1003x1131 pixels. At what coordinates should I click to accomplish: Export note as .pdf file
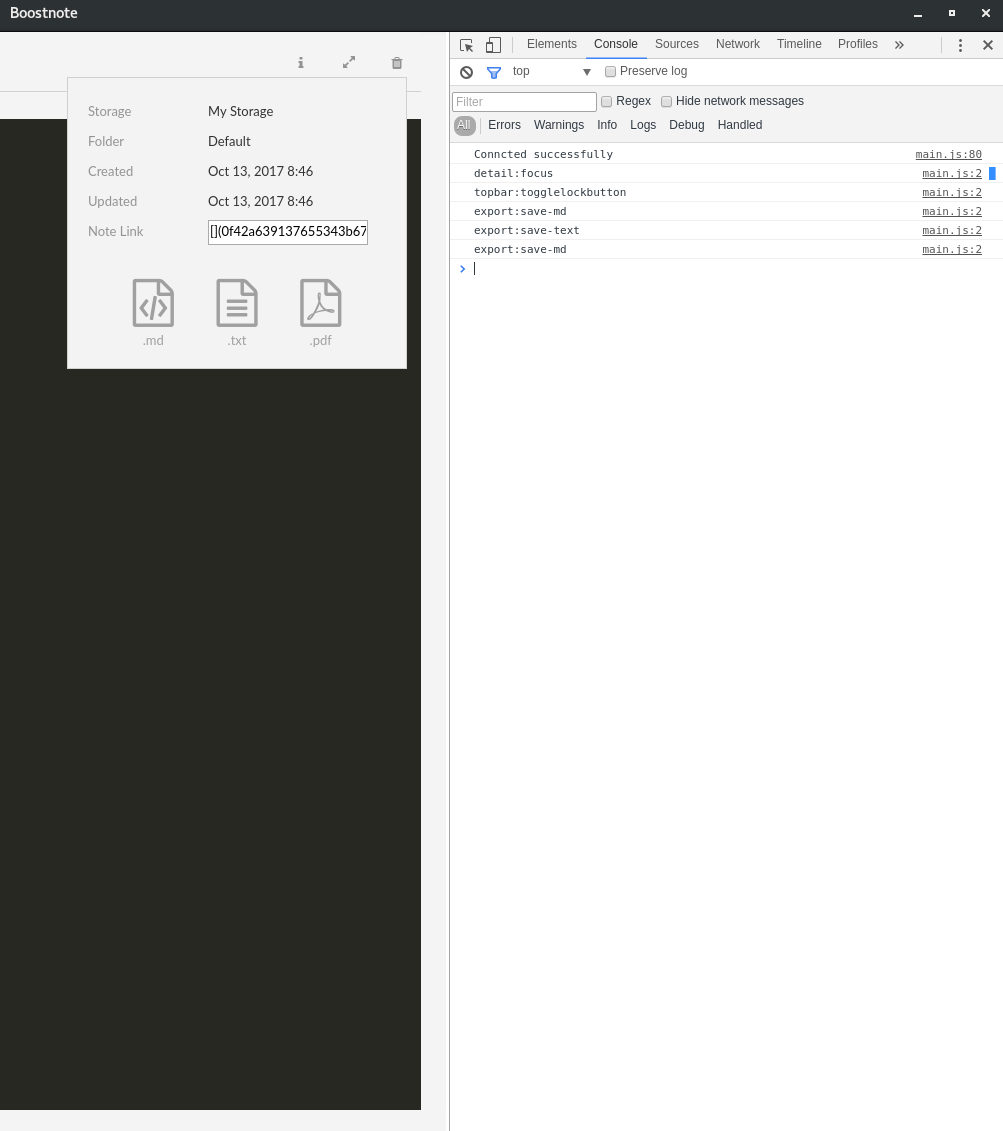pyautogui.click(x=320, y=312)
